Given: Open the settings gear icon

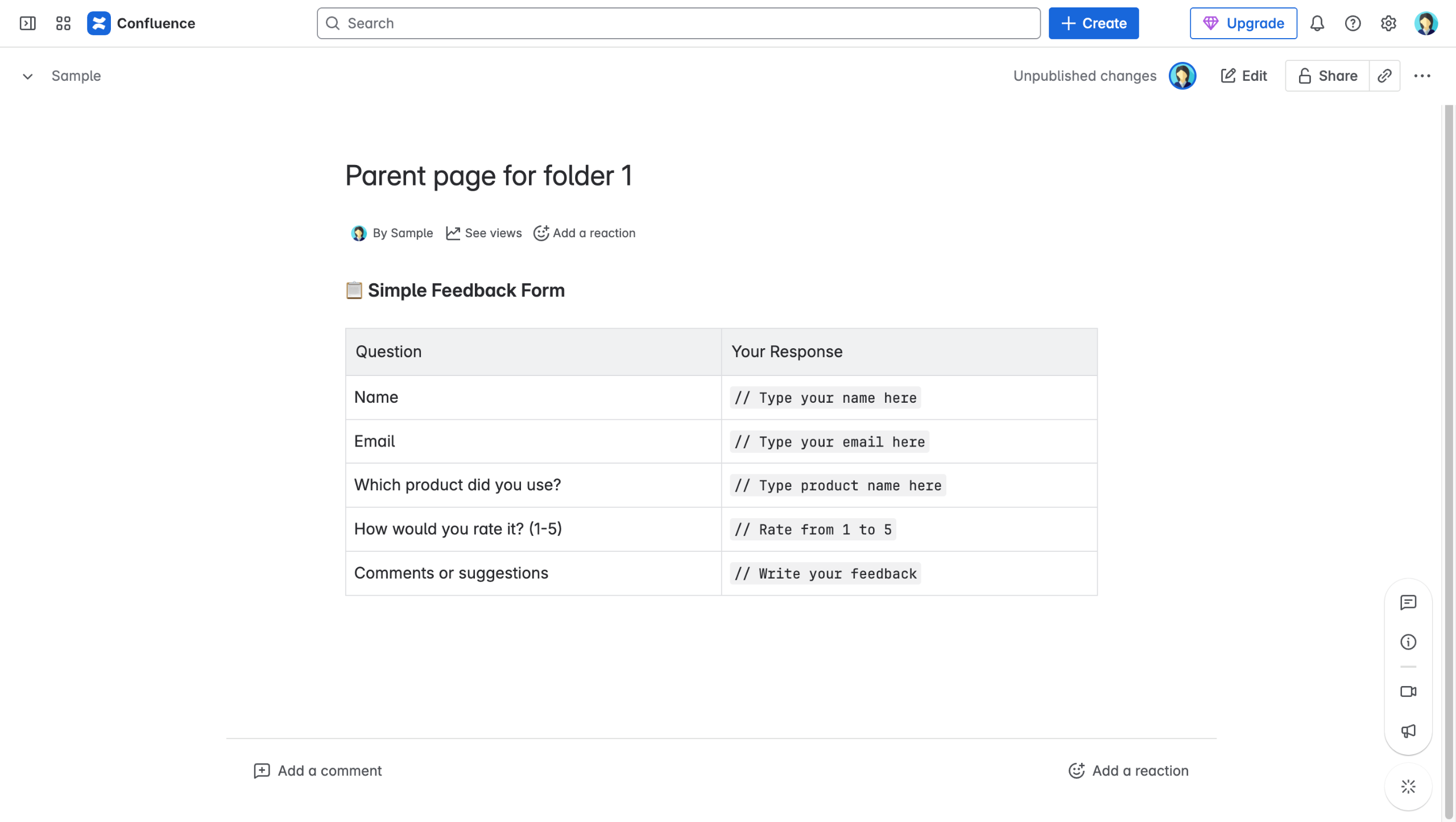Looking at the screenshot, I should coord(1388,23).
